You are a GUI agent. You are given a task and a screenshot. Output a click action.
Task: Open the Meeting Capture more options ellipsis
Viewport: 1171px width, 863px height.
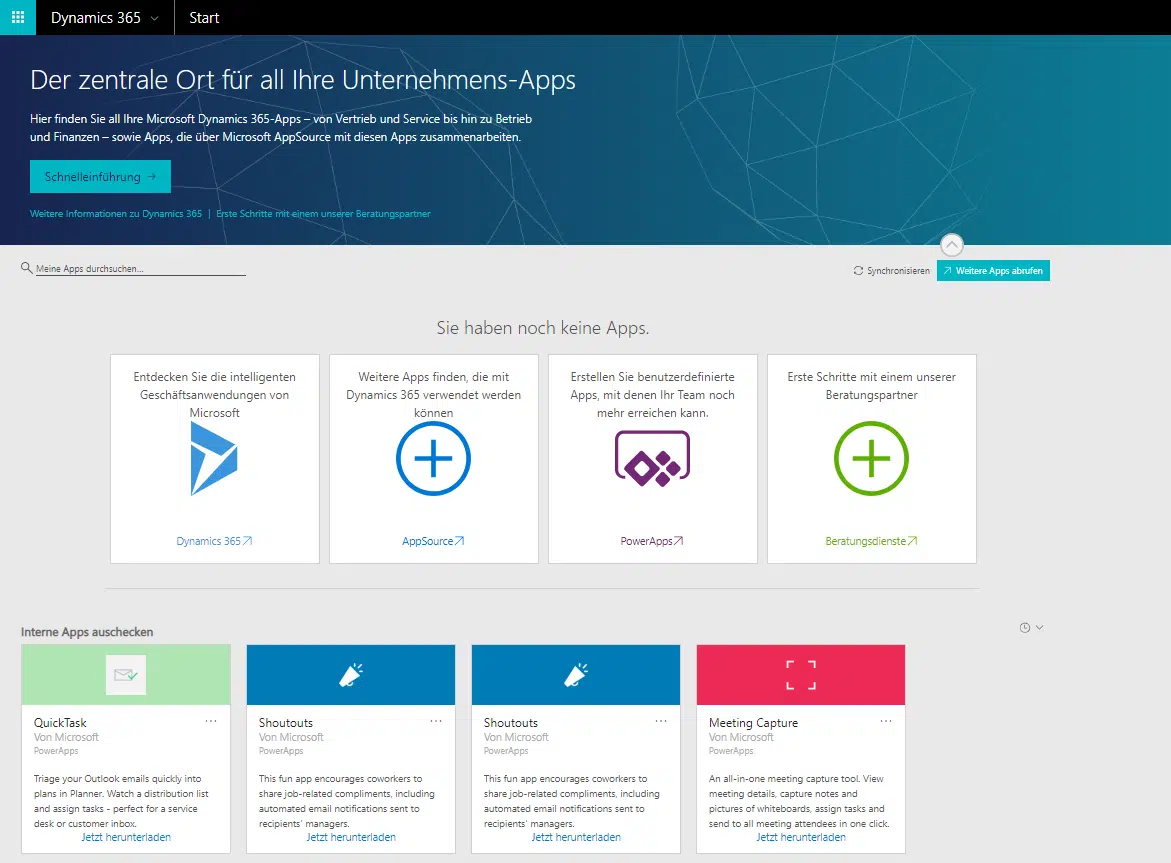tap(886, 721)
